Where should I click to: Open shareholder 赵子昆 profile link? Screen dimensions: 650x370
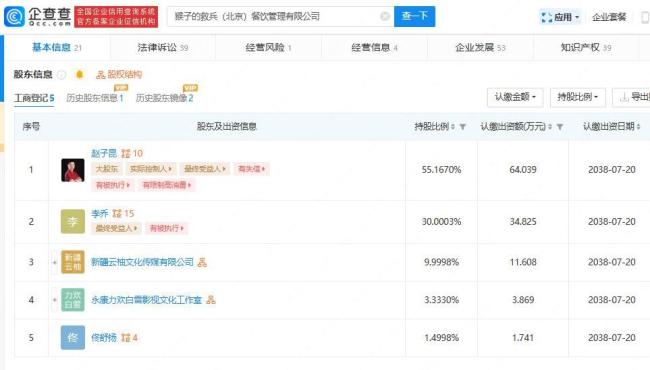point(104,153)
